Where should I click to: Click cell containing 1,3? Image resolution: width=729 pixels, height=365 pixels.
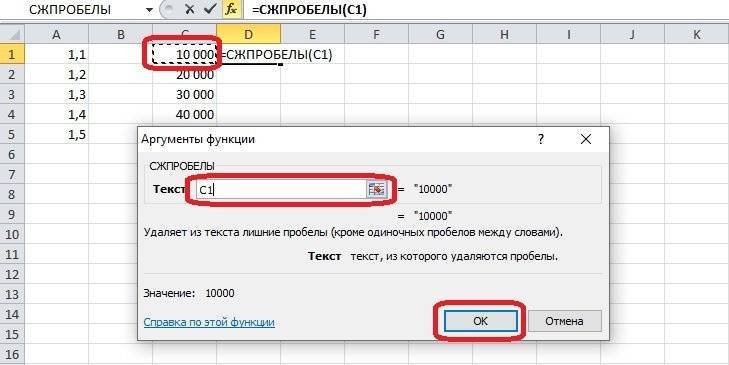point(56,95)
